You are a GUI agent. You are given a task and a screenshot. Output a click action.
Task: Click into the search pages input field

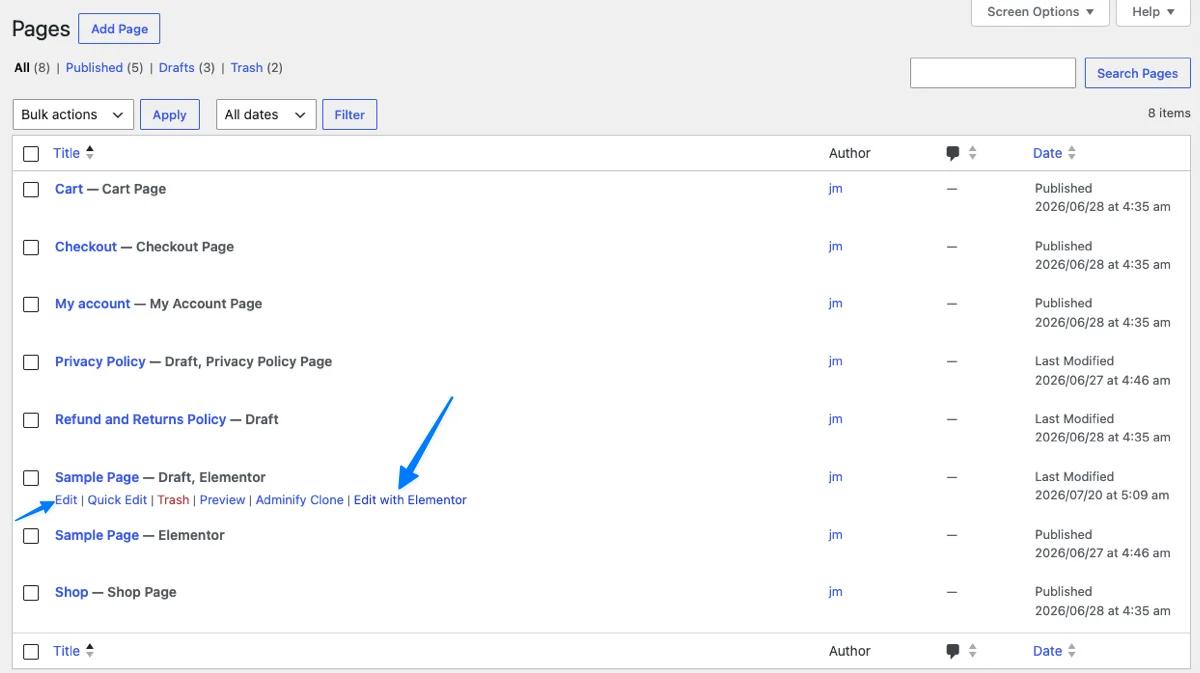(x=993, y=73)
